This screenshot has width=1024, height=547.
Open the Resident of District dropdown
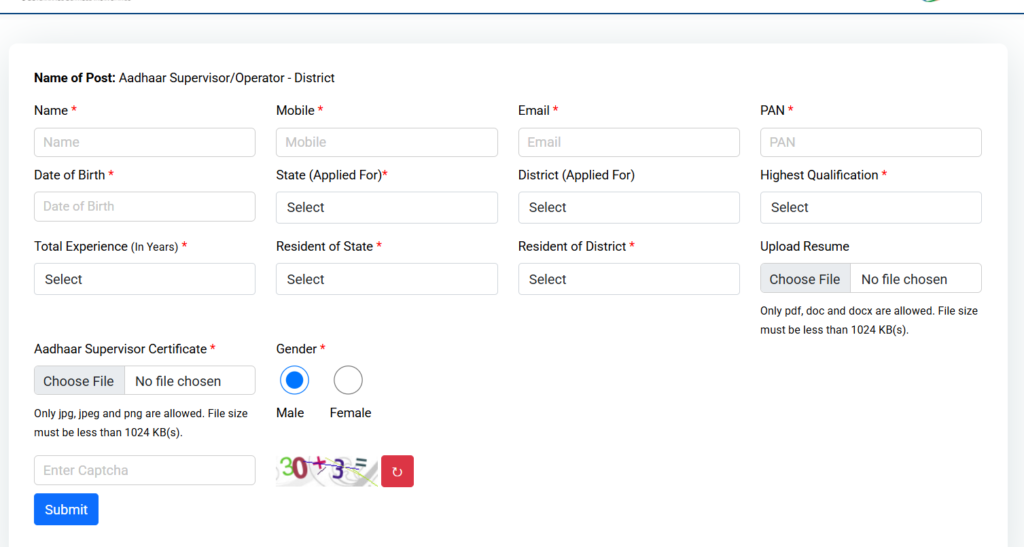(x=629, y=279)
